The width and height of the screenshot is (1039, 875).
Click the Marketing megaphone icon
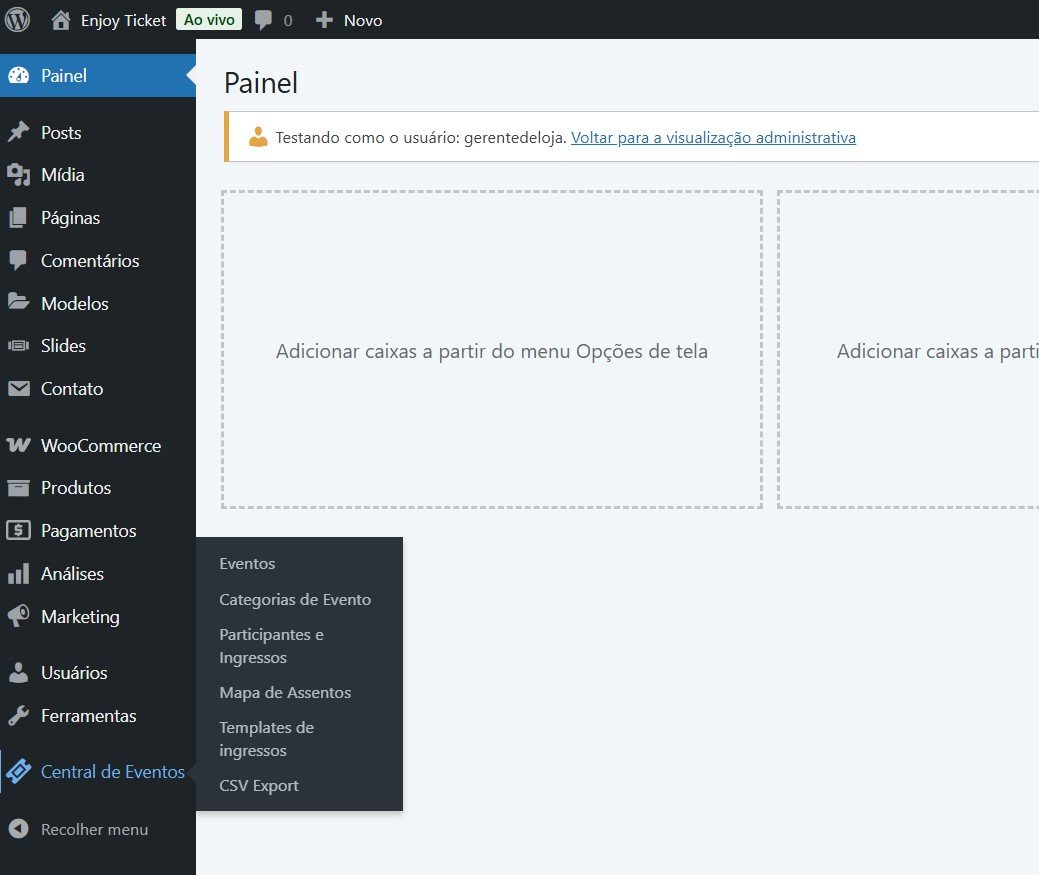pos(18,617)
